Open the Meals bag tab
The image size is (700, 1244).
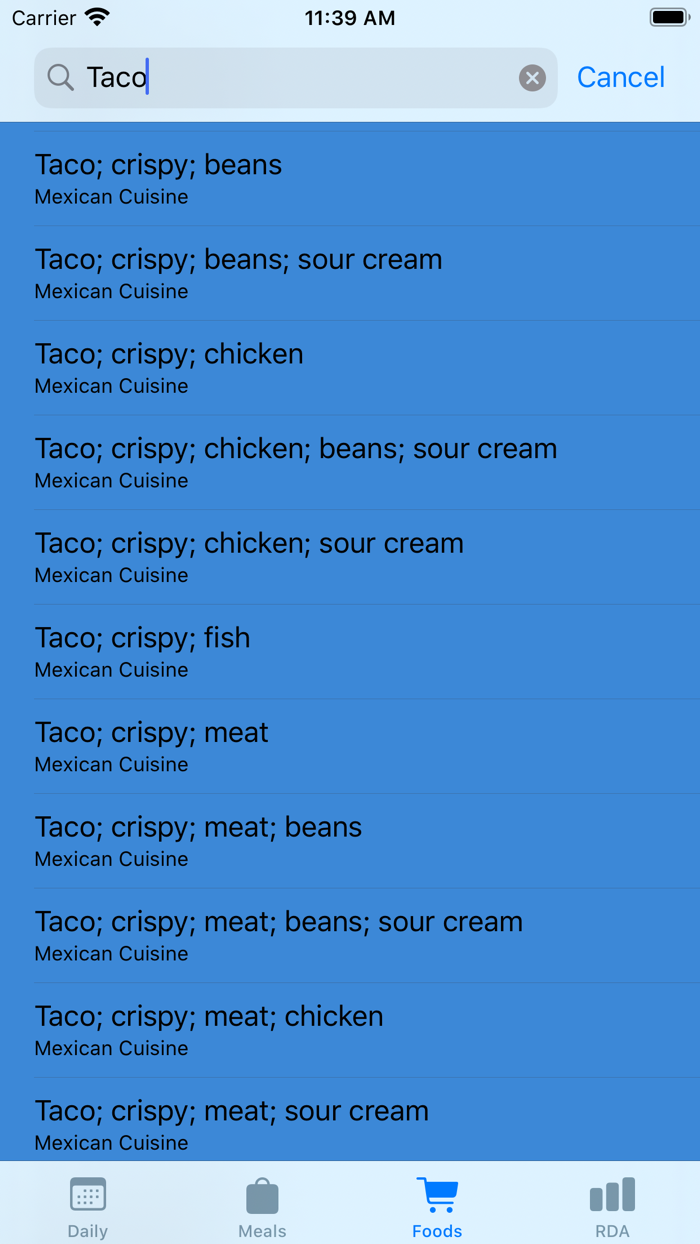(262, 1207)
